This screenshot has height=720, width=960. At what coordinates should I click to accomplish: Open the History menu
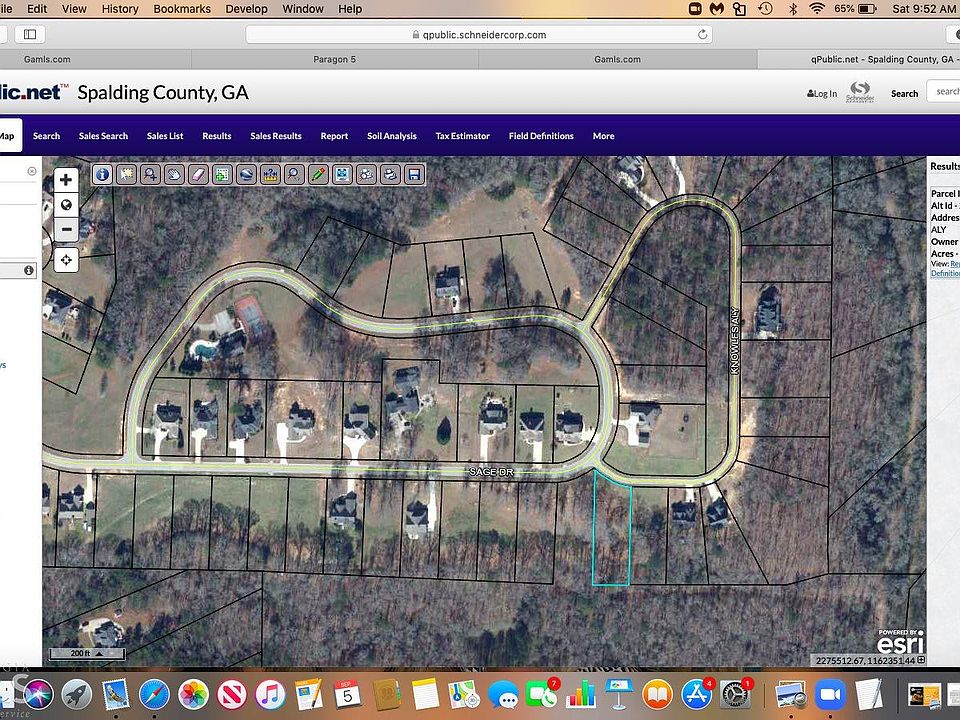point(120,9)
